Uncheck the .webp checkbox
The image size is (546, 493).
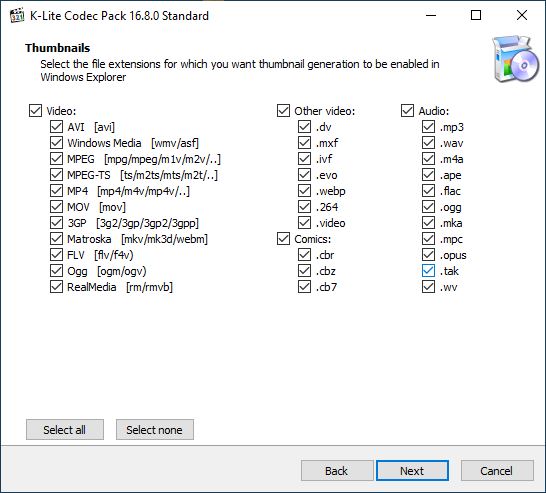[305, 191]
